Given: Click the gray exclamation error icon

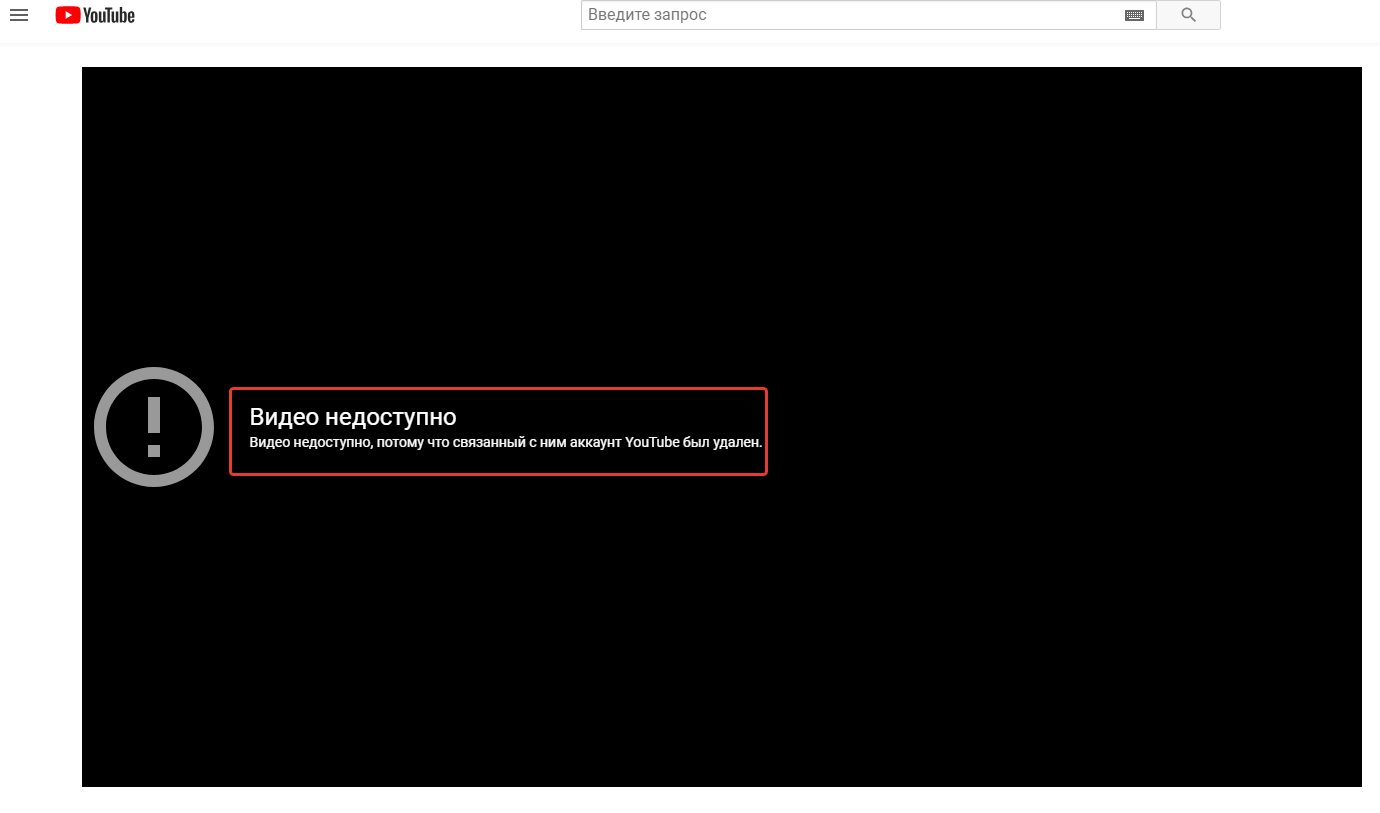Looking at the screenshot, I should coord(154,427).
